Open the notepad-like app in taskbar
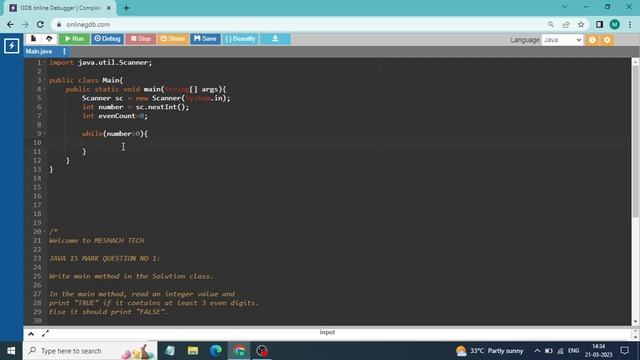Image resolution: width=640 pixels, height=360 pixels. tap(170, 351)
